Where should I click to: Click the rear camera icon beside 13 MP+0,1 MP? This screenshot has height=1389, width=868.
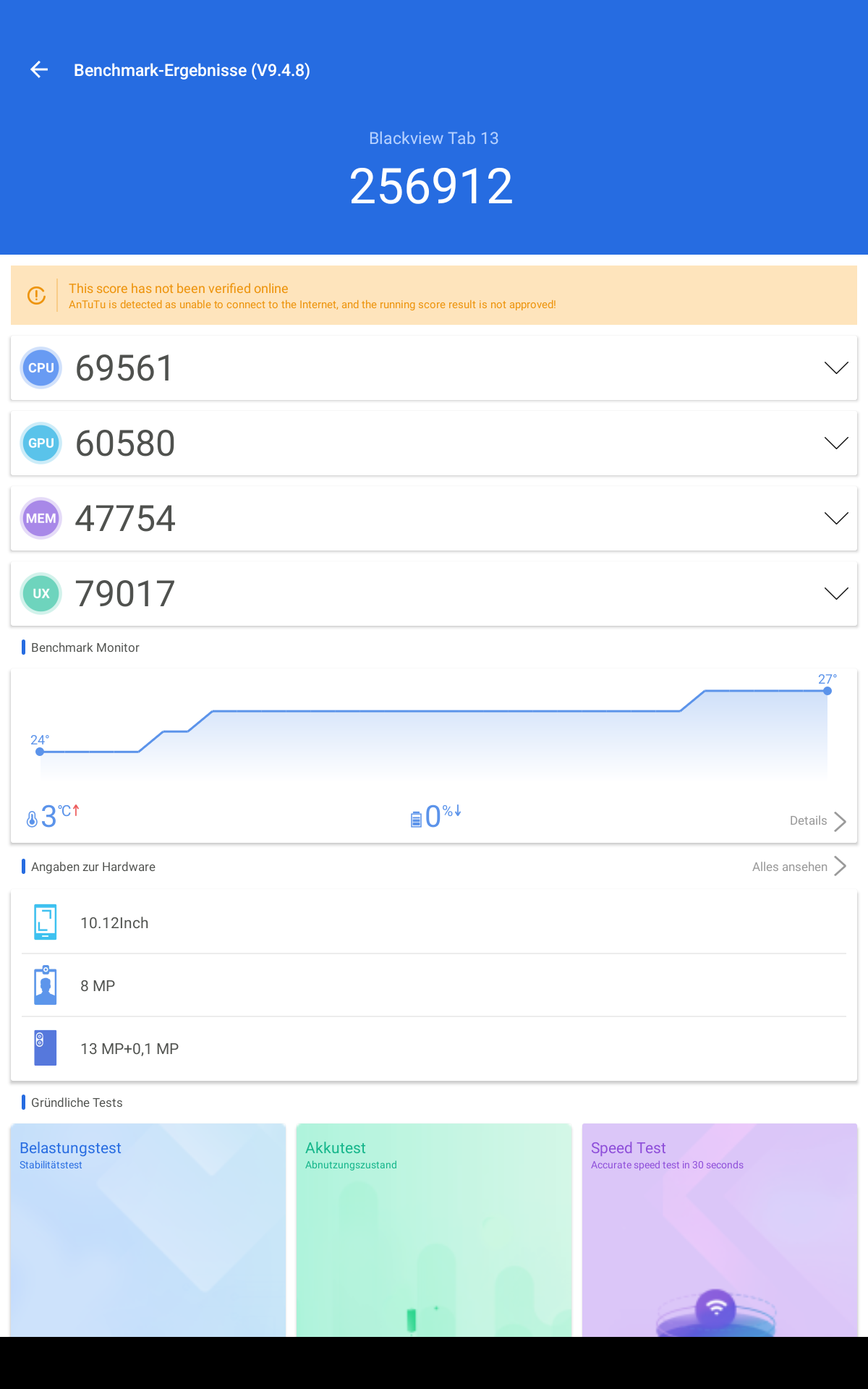tap(46, 1048)
